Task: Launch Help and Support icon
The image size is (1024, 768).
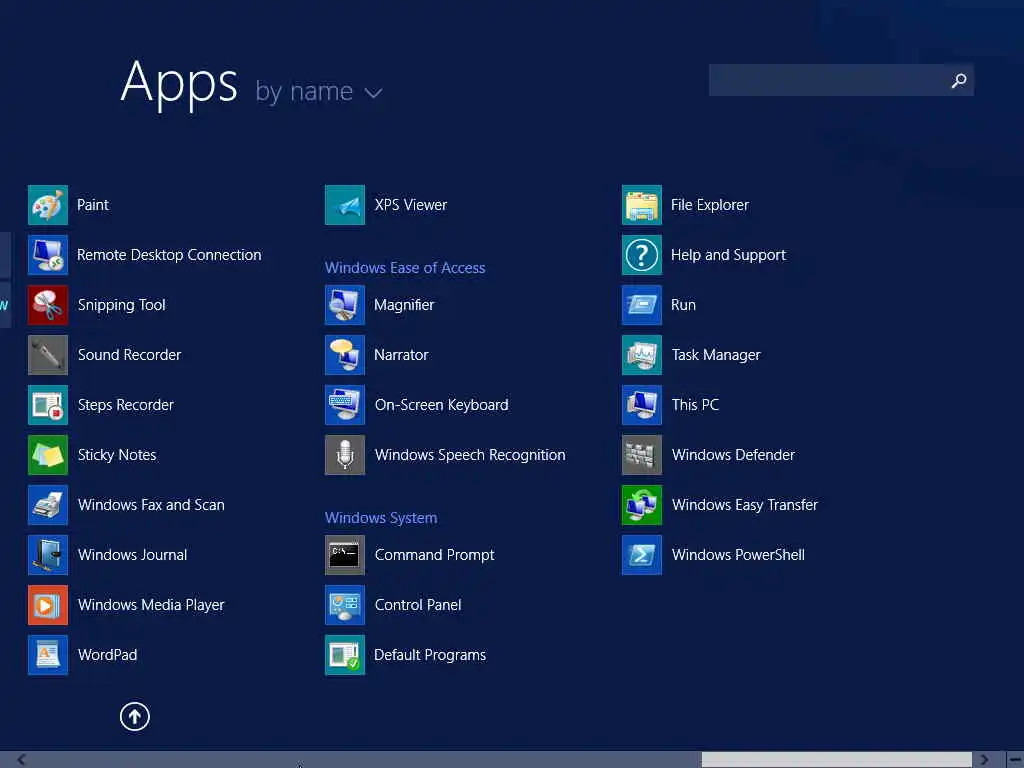Action: pos(642,255)
